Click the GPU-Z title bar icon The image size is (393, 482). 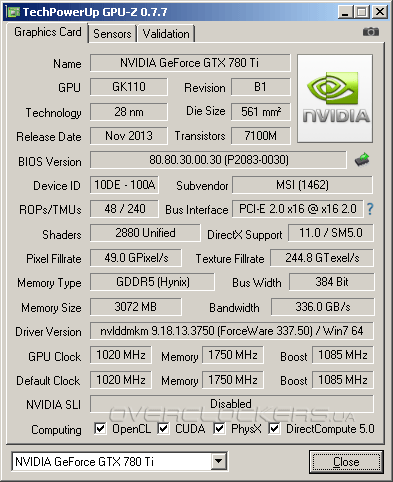click(14, 12)
